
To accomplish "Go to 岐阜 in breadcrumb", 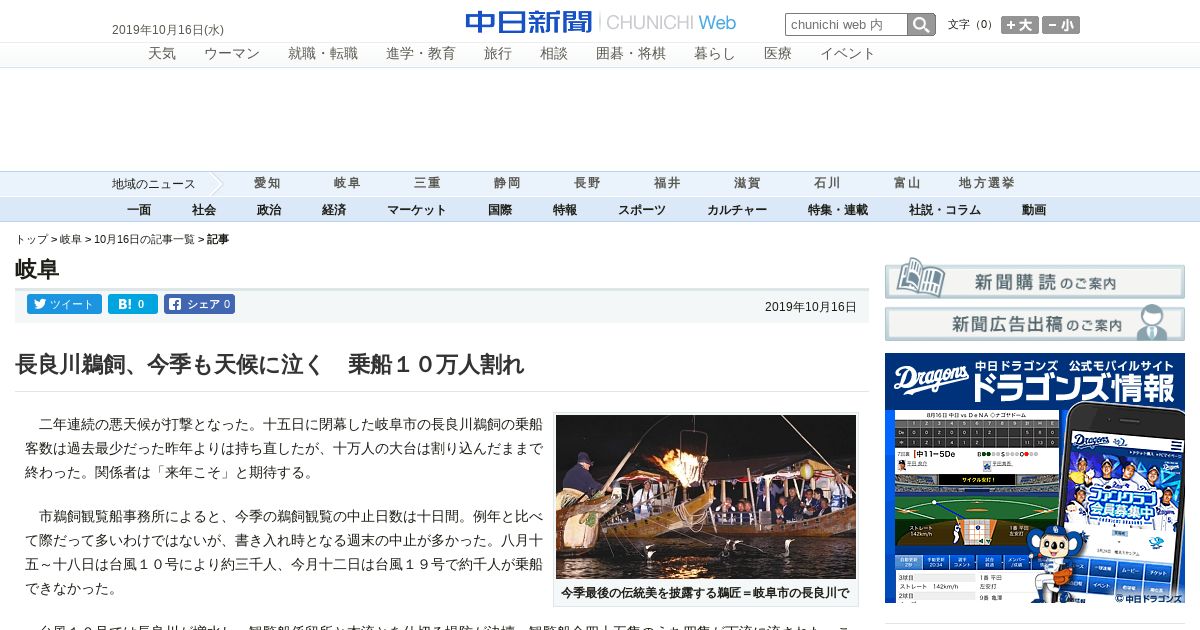I will [x=71, y=240].
